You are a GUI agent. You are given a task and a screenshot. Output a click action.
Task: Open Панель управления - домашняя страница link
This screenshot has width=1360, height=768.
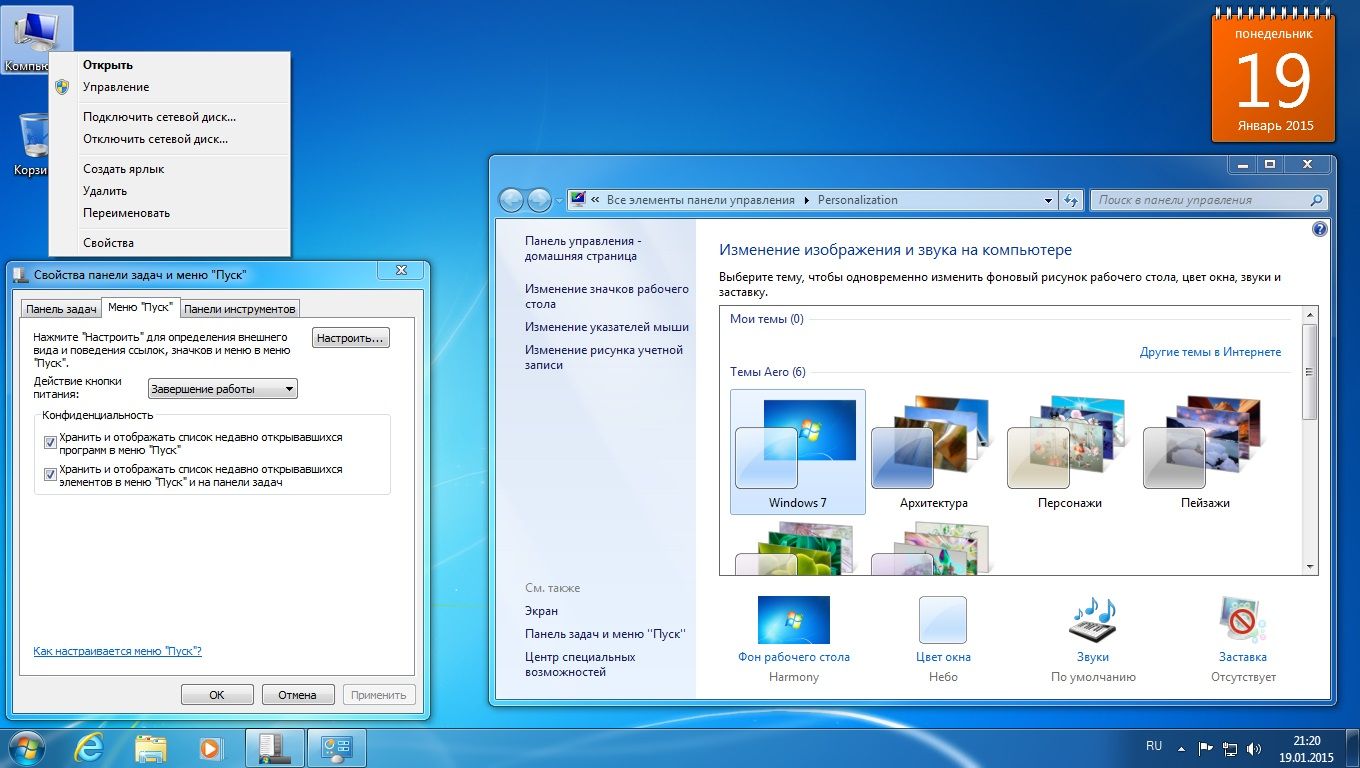[582, 248]
